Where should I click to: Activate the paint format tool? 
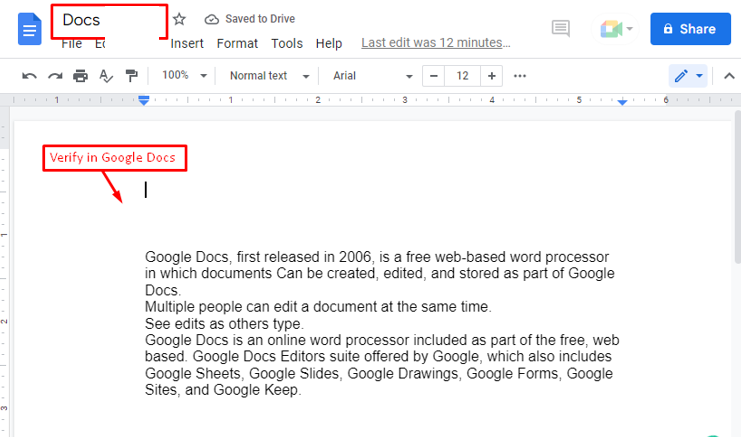[x=131, y=76]
